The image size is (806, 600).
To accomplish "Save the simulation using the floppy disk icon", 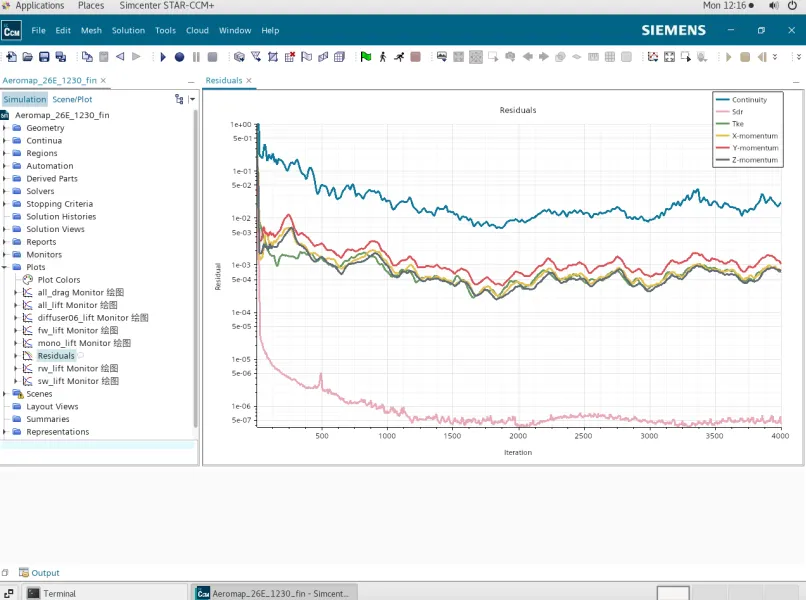I will (x=44, y=57).
